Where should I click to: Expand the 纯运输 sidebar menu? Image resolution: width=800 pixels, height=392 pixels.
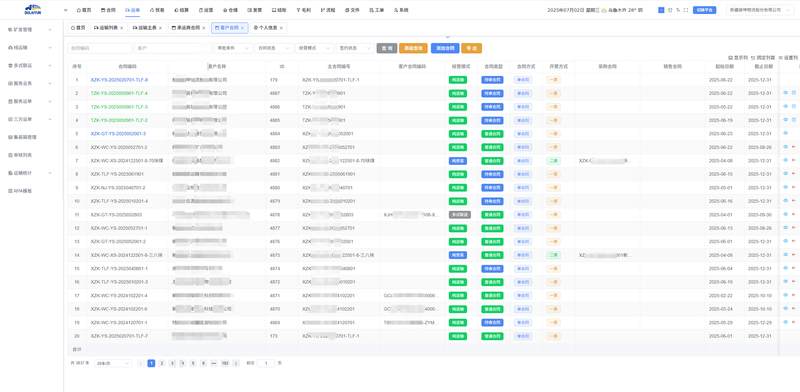[31, 47]
